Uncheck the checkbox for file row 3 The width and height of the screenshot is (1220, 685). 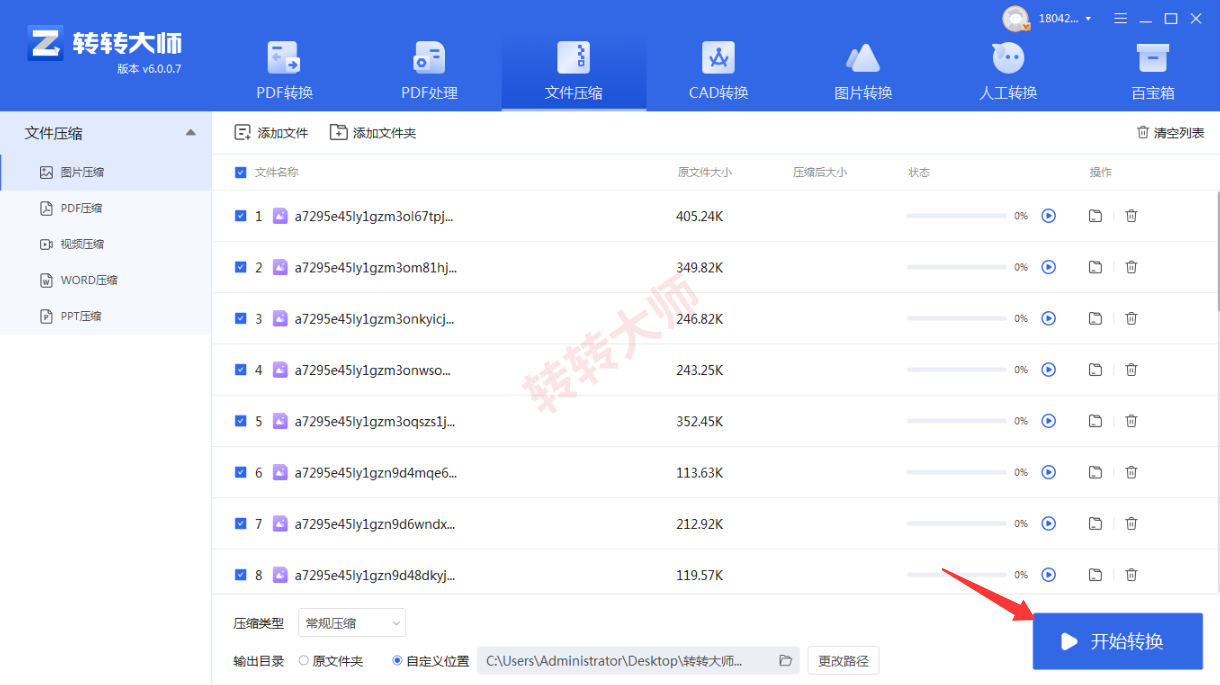240,318
